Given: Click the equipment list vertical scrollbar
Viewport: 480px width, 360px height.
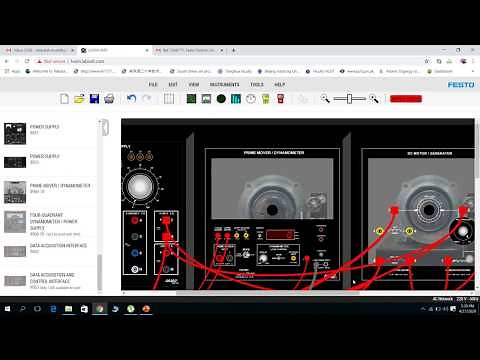Looking at the screenshot, I should click(99, 272).
